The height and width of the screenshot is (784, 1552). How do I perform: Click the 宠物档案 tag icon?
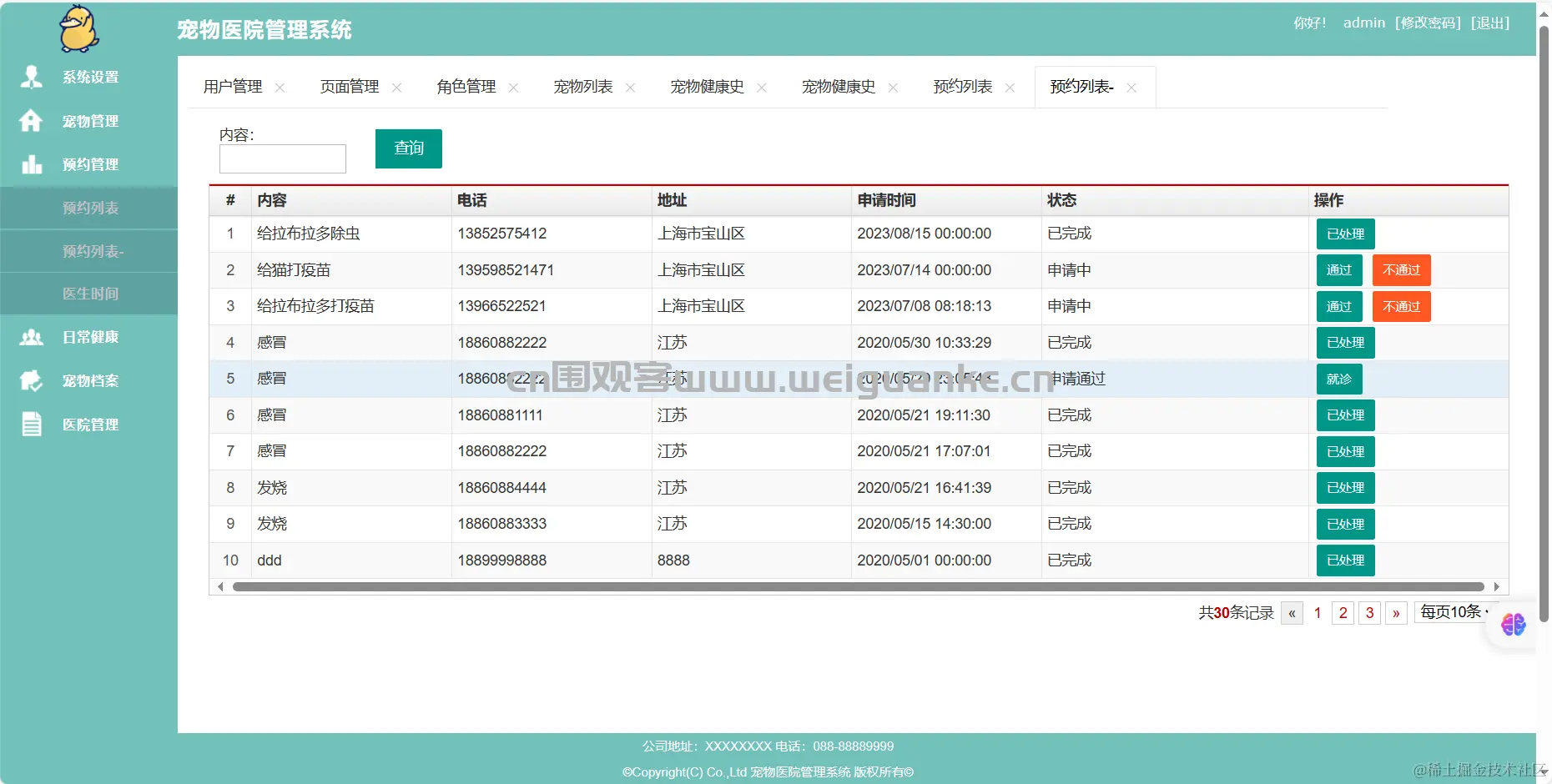coord(32,380)
